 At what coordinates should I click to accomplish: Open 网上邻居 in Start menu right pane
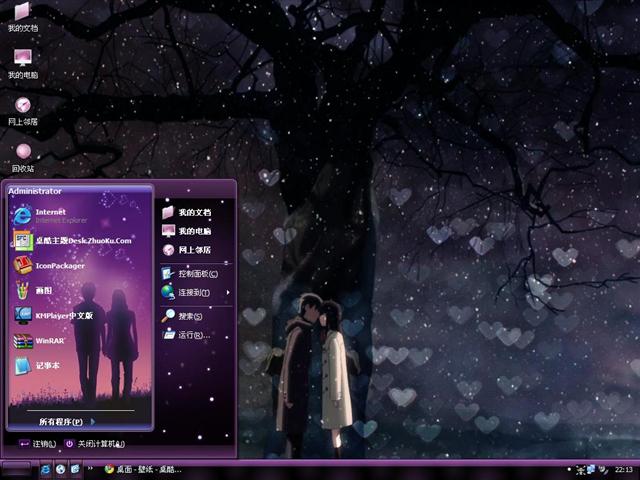[187, 250]
